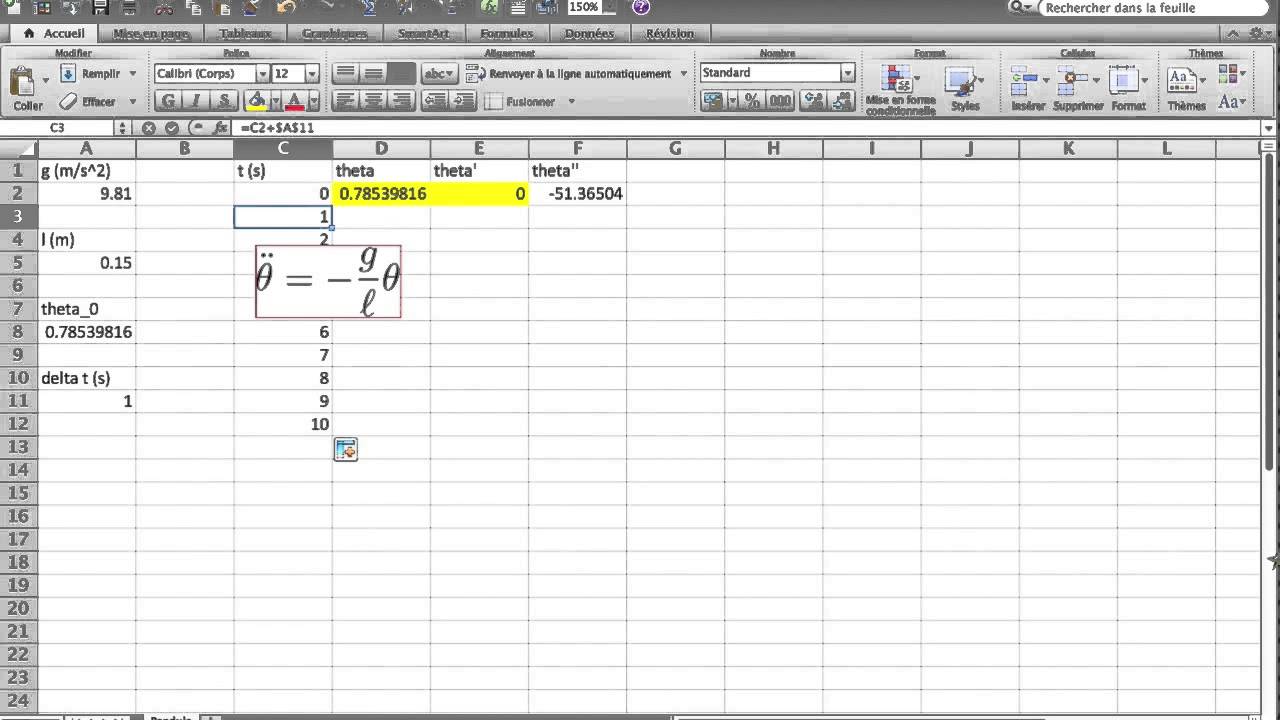Screen dimensions: 1280x720
Task: Expand the Remplir dropdown arrow
Action: pyautogui.click(x=132, y=74)
